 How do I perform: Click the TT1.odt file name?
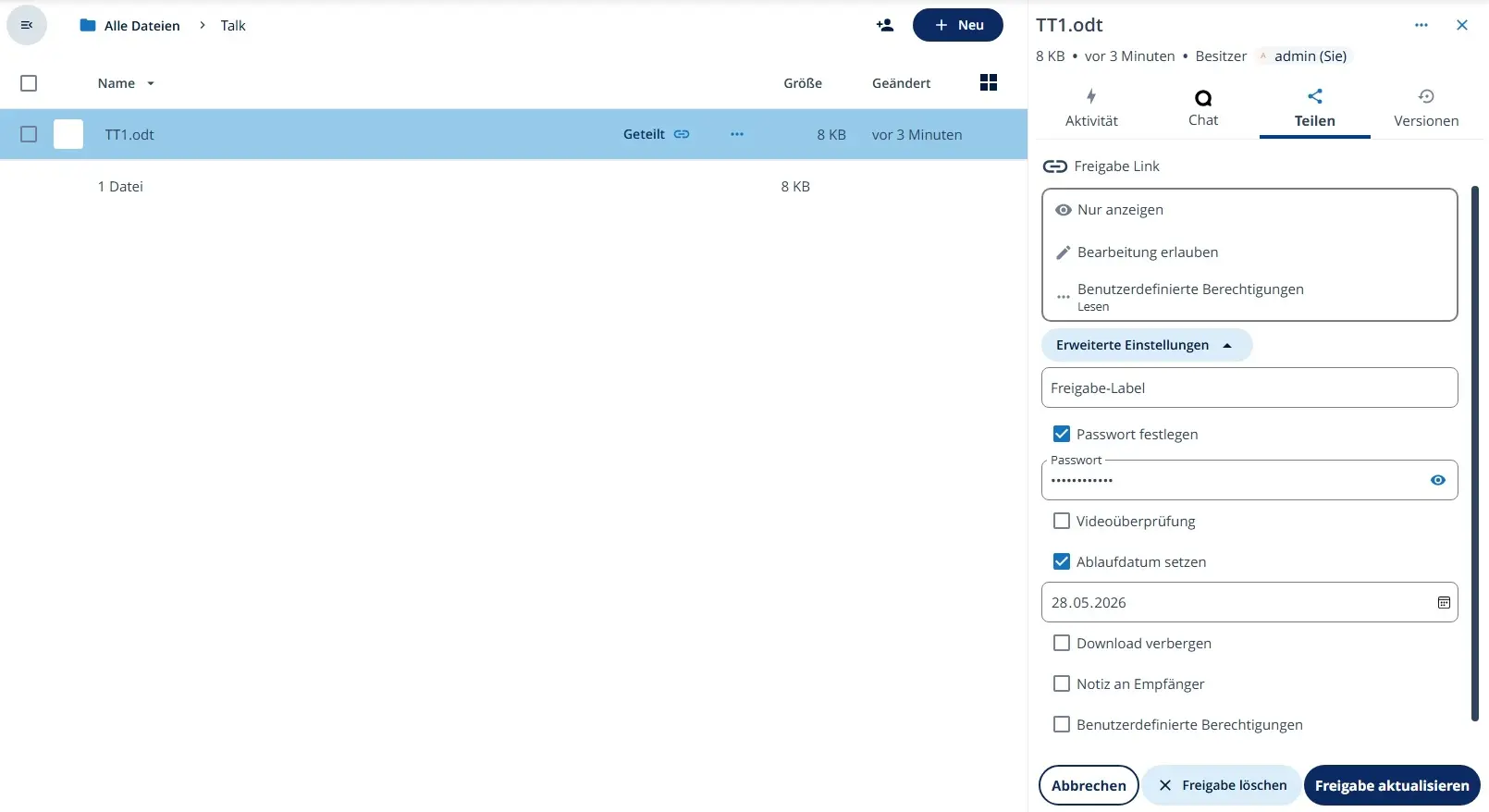click(x=129, y=134)
